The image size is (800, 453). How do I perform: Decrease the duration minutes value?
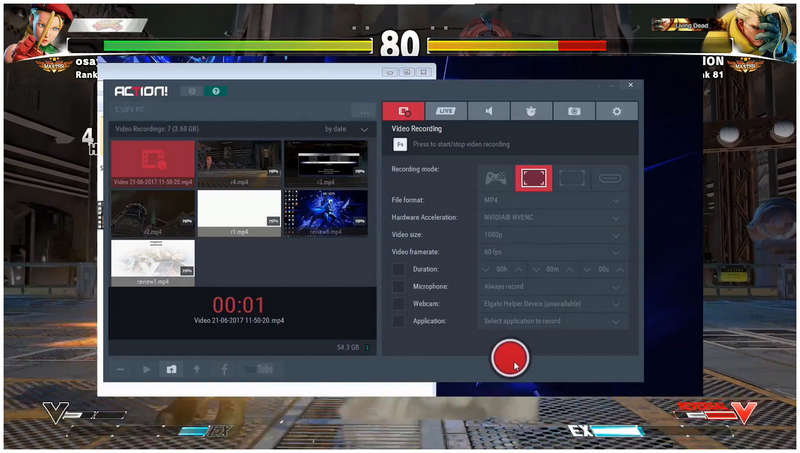(x=536, y=269)
